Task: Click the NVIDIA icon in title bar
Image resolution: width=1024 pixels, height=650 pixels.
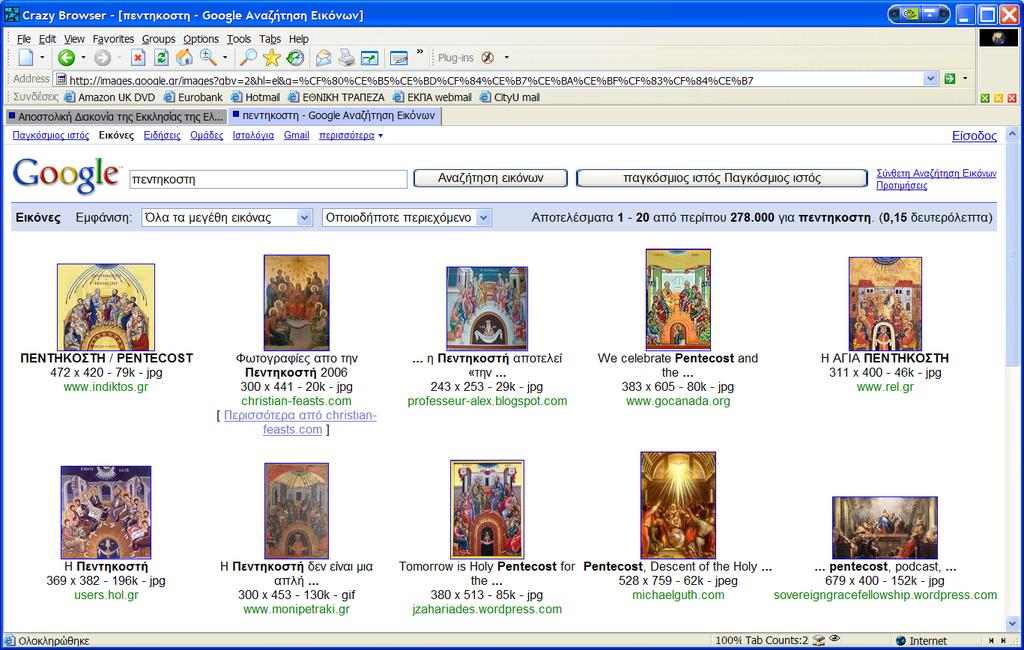Action: 910,14
